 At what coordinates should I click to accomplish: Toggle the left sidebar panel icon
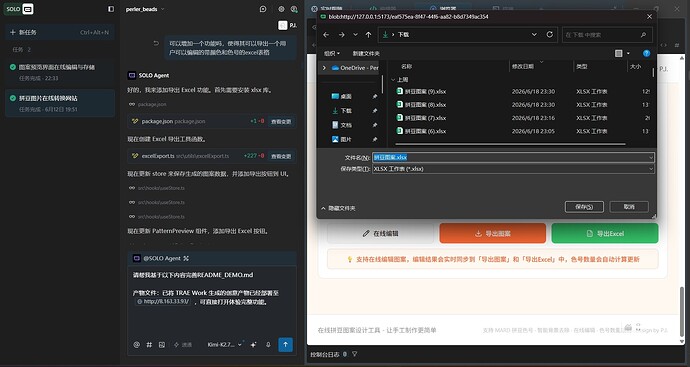click(111, 9)
